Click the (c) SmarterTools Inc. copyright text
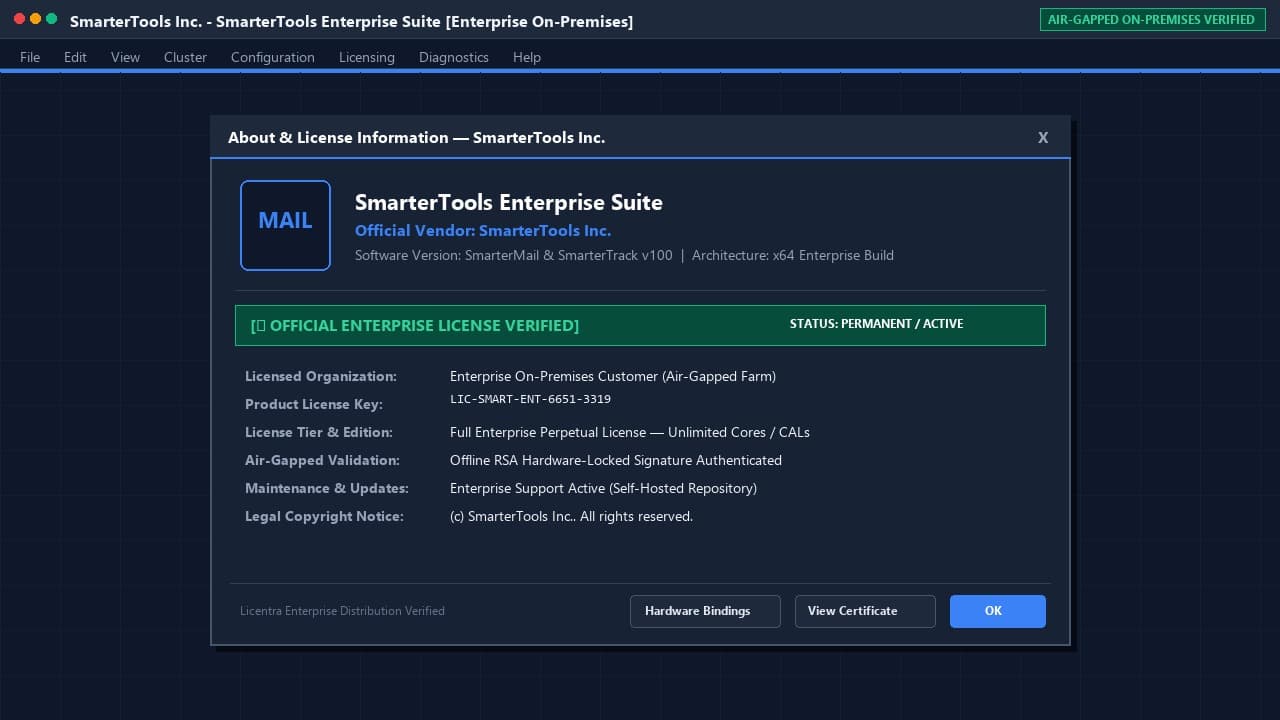 click(571, 516)
